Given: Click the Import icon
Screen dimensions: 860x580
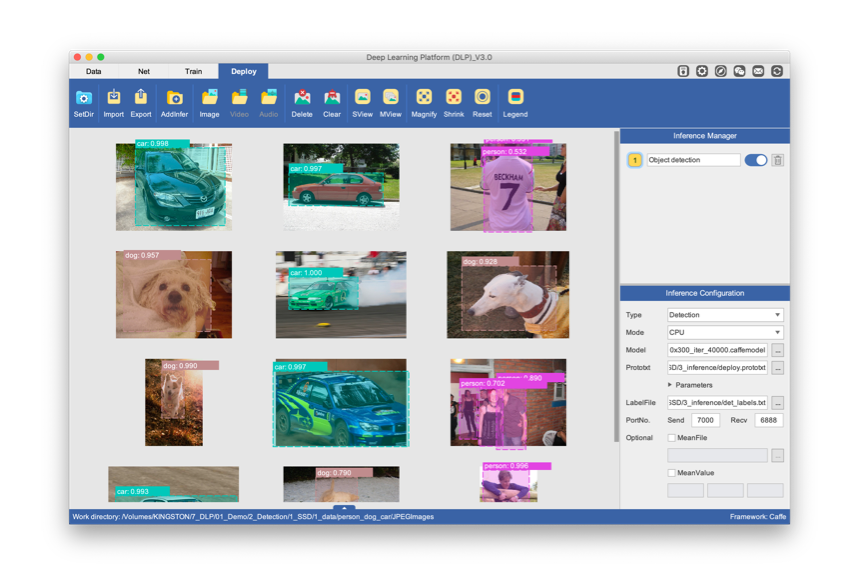Looking at the screenshot, I should [114, 98].
